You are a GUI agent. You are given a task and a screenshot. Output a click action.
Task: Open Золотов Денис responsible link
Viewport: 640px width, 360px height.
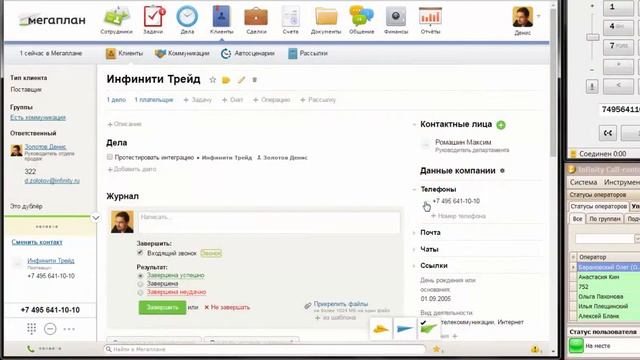click(45, 147)
